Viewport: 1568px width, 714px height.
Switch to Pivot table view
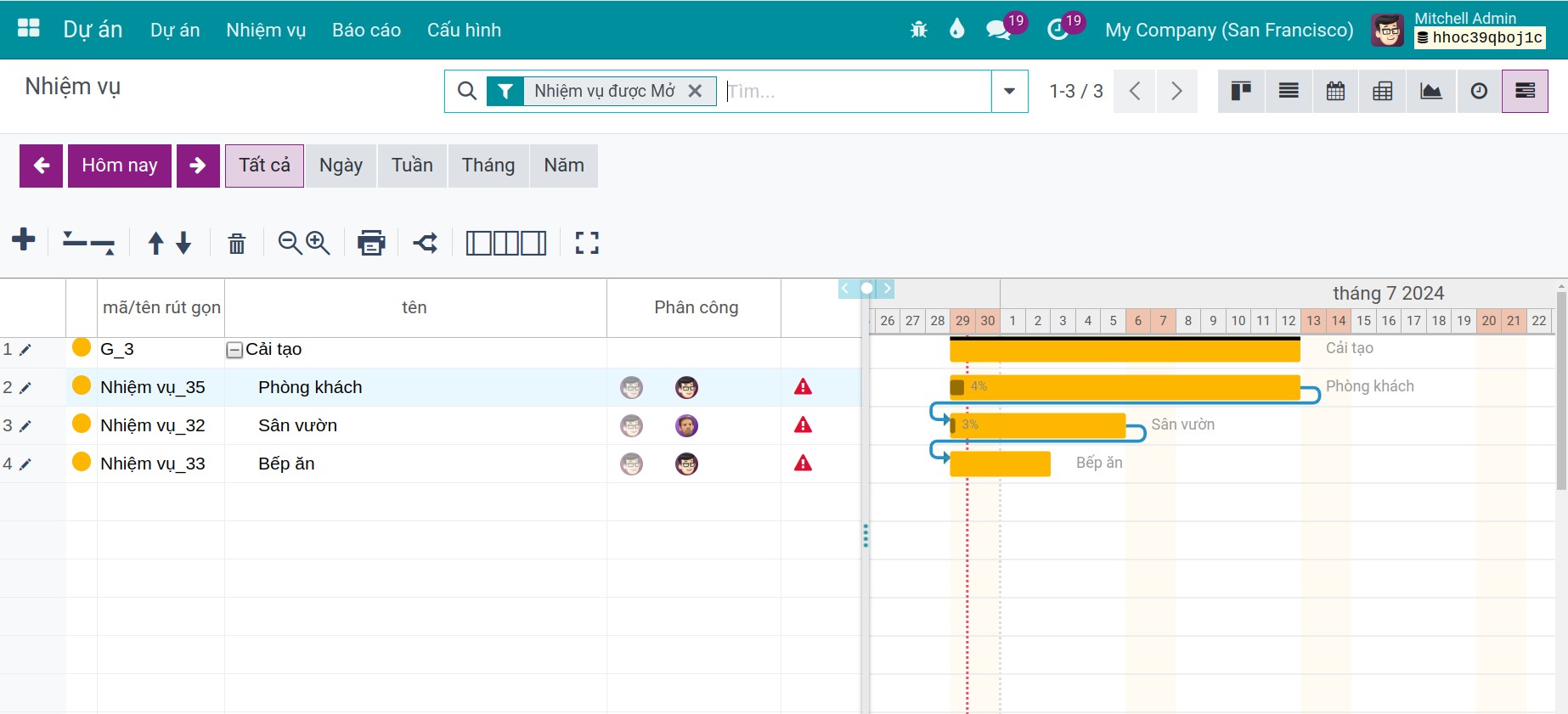(1383, 91)
